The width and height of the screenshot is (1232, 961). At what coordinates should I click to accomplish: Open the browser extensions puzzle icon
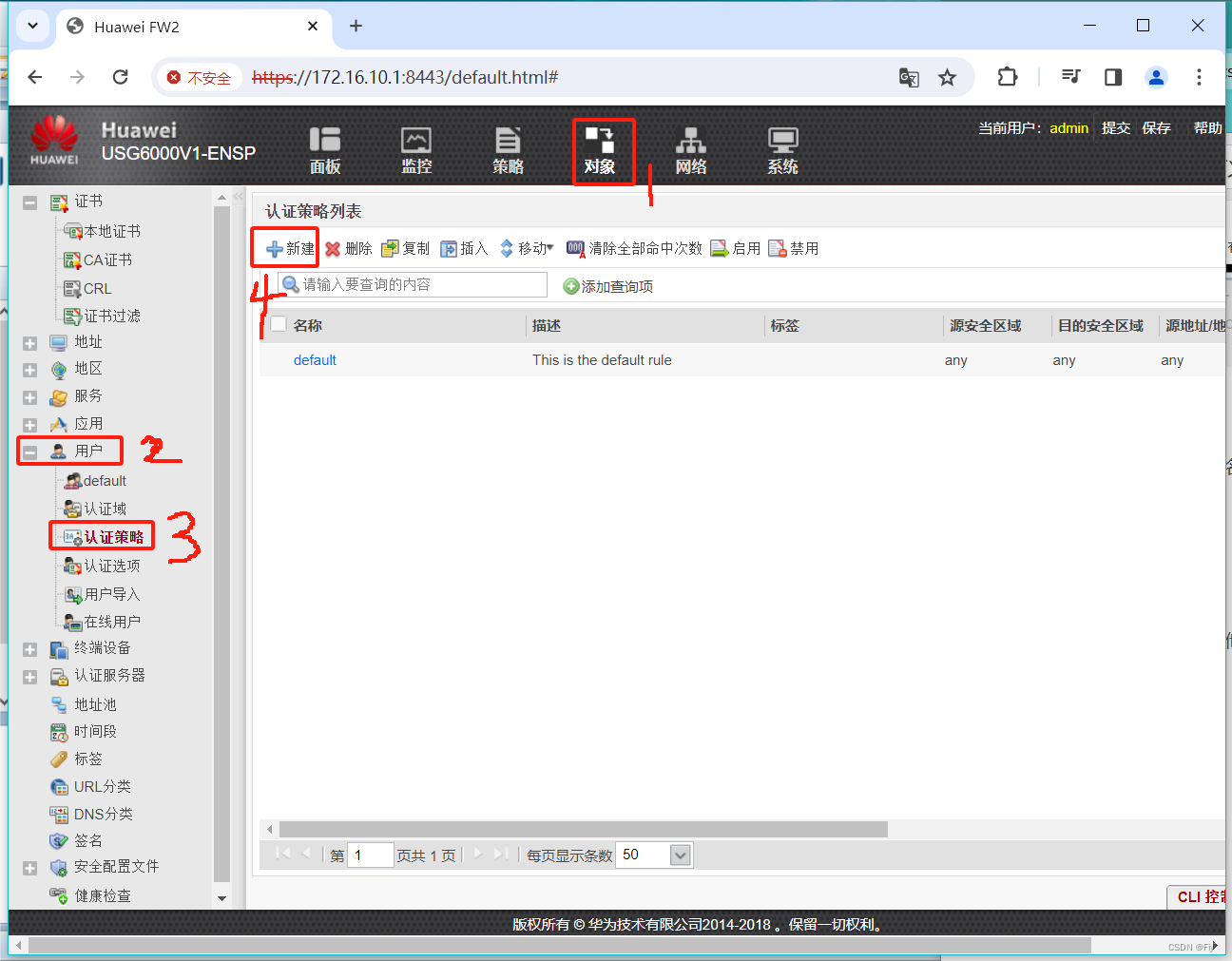point(1008,77)
